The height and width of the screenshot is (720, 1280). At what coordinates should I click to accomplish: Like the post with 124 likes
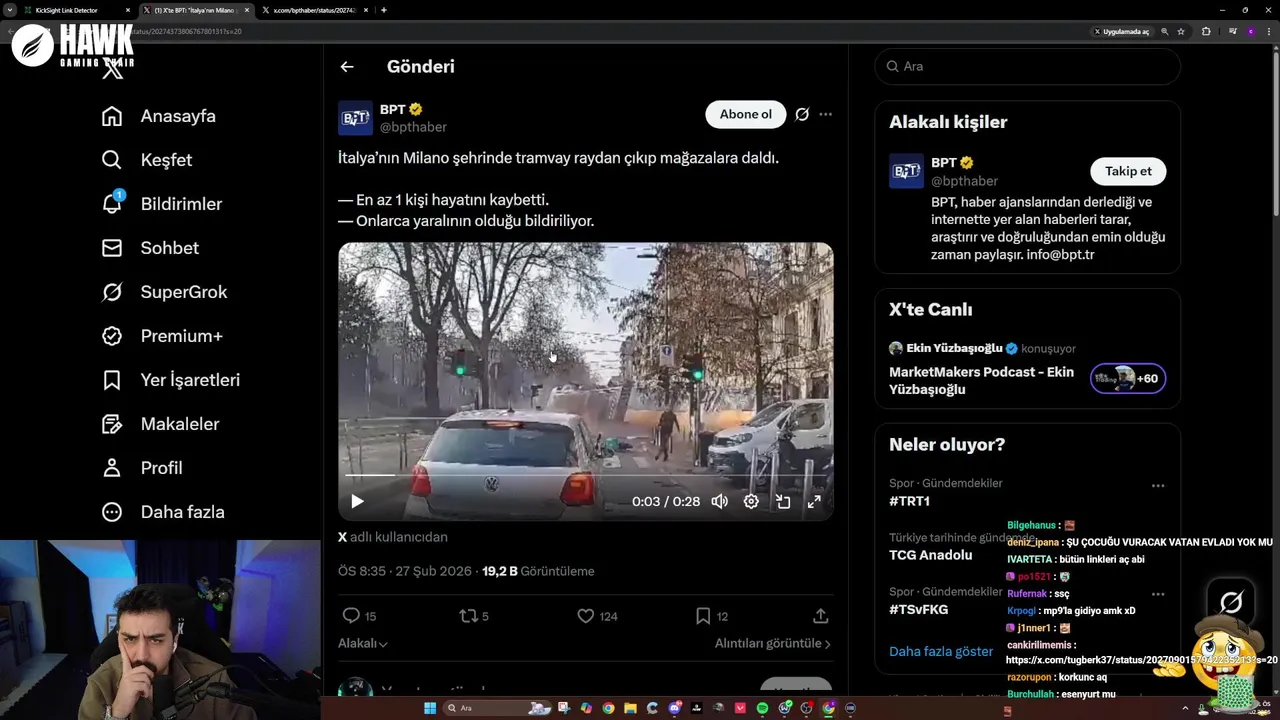pyautogui.click(x=598, y=616)
